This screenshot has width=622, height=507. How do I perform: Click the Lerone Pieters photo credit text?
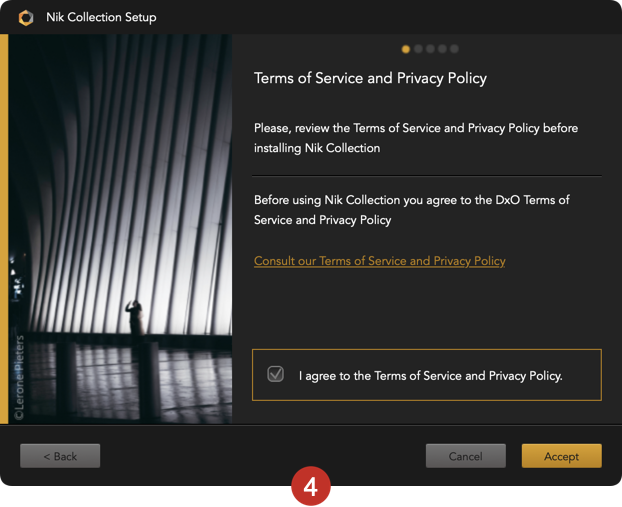(19, 377)
